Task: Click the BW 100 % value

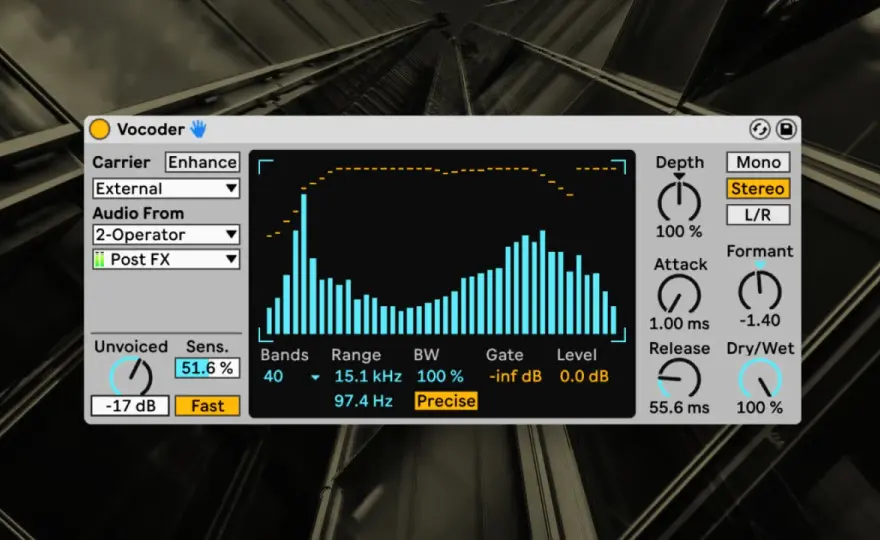Action: click(440, 377)
